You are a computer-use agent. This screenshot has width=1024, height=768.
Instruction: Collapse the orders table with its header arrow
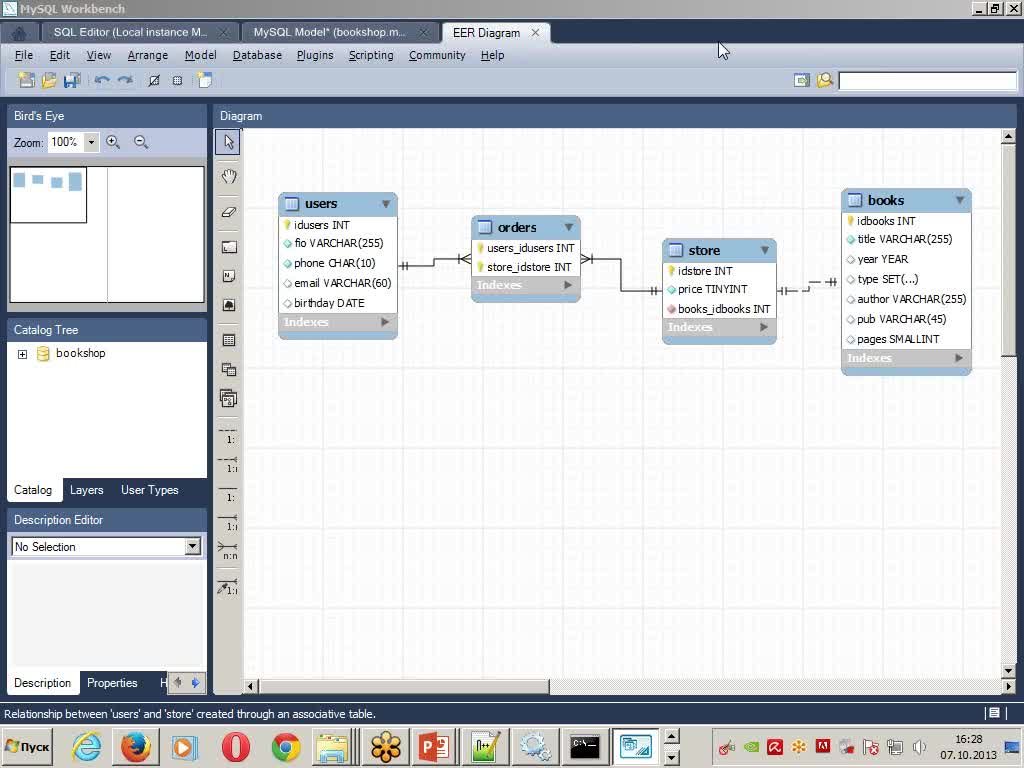[x=569, y=227]
